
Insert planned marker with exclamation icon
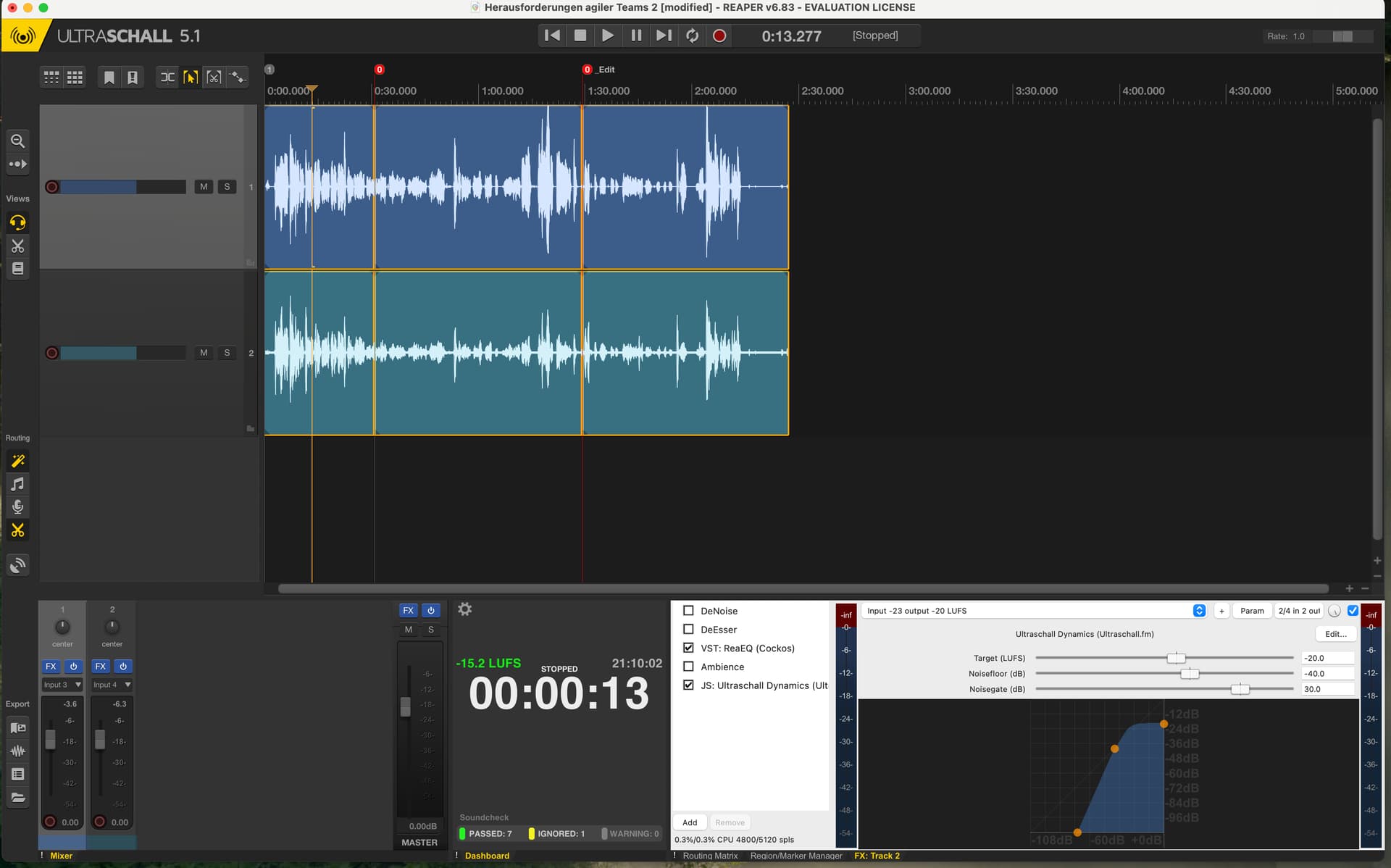tap(133, 78)
